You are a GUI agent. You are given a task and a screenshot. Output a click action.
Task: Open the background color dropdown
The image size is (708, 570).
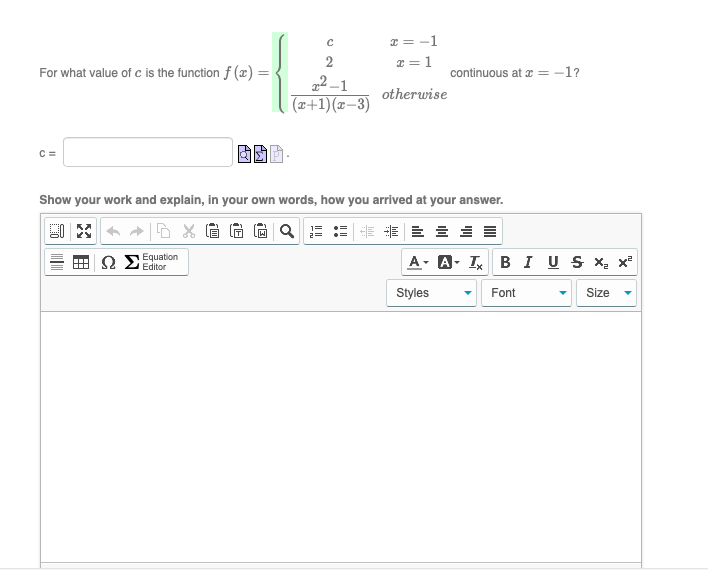tap(448, 262)
